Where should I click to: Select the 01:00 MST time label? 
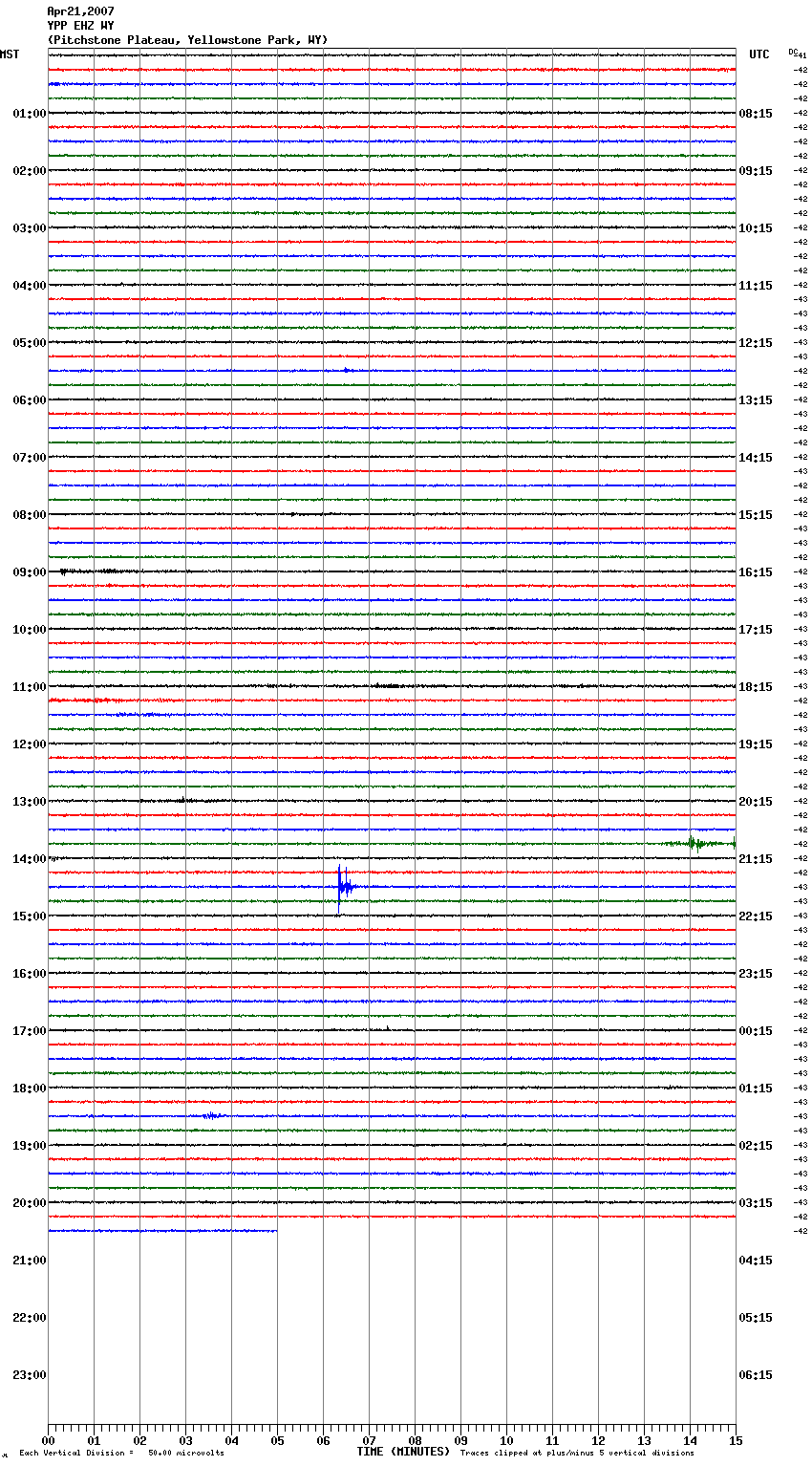click(x=30, y=114)
